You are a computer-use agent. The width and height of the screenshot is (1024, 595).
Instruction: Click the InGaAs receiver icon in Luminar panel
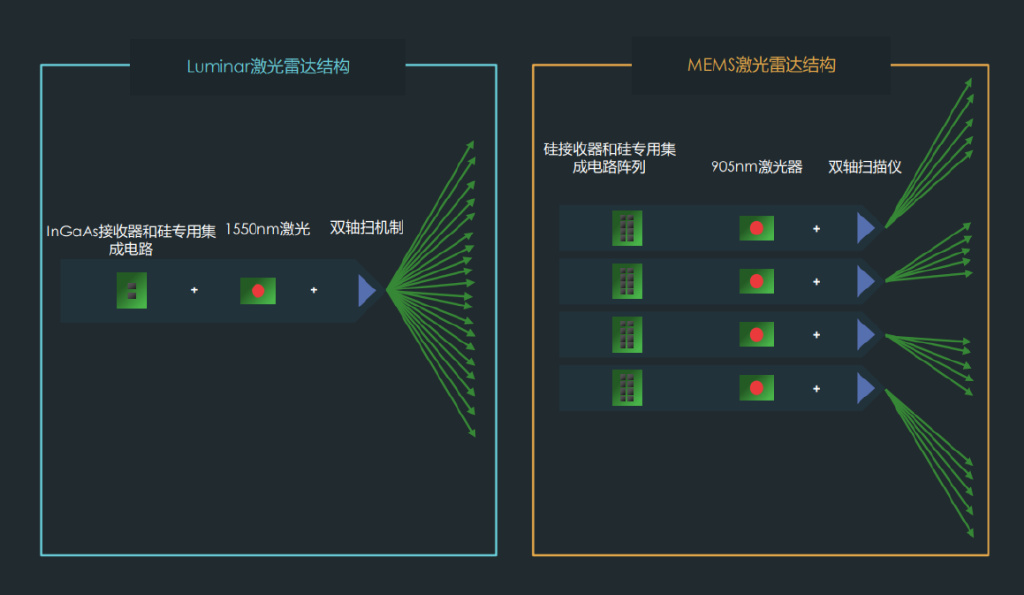click(131, 290)
